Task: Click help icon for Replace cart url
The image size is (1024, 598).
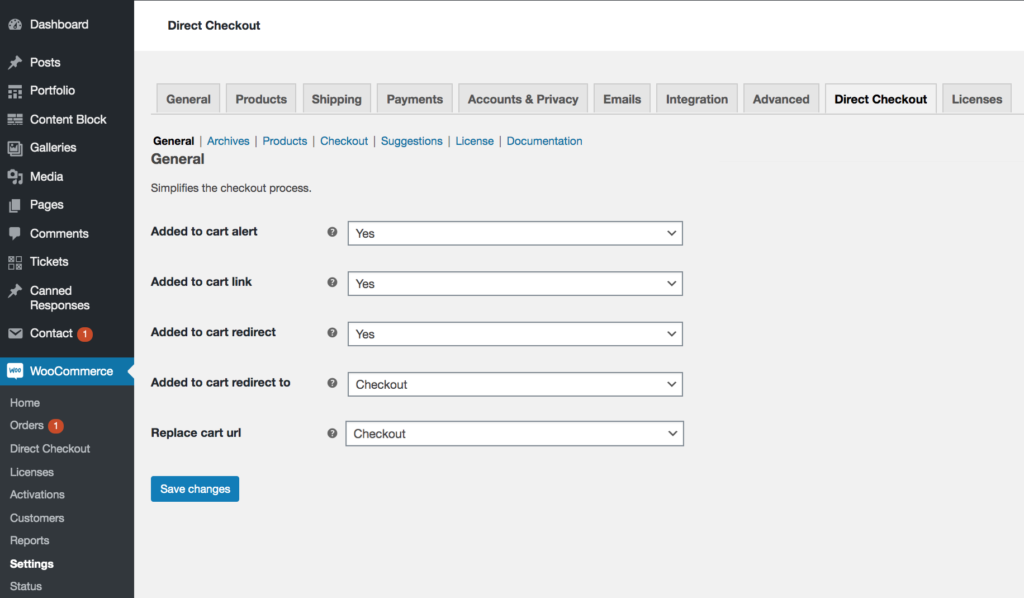Action: click(x=332, y=433)
